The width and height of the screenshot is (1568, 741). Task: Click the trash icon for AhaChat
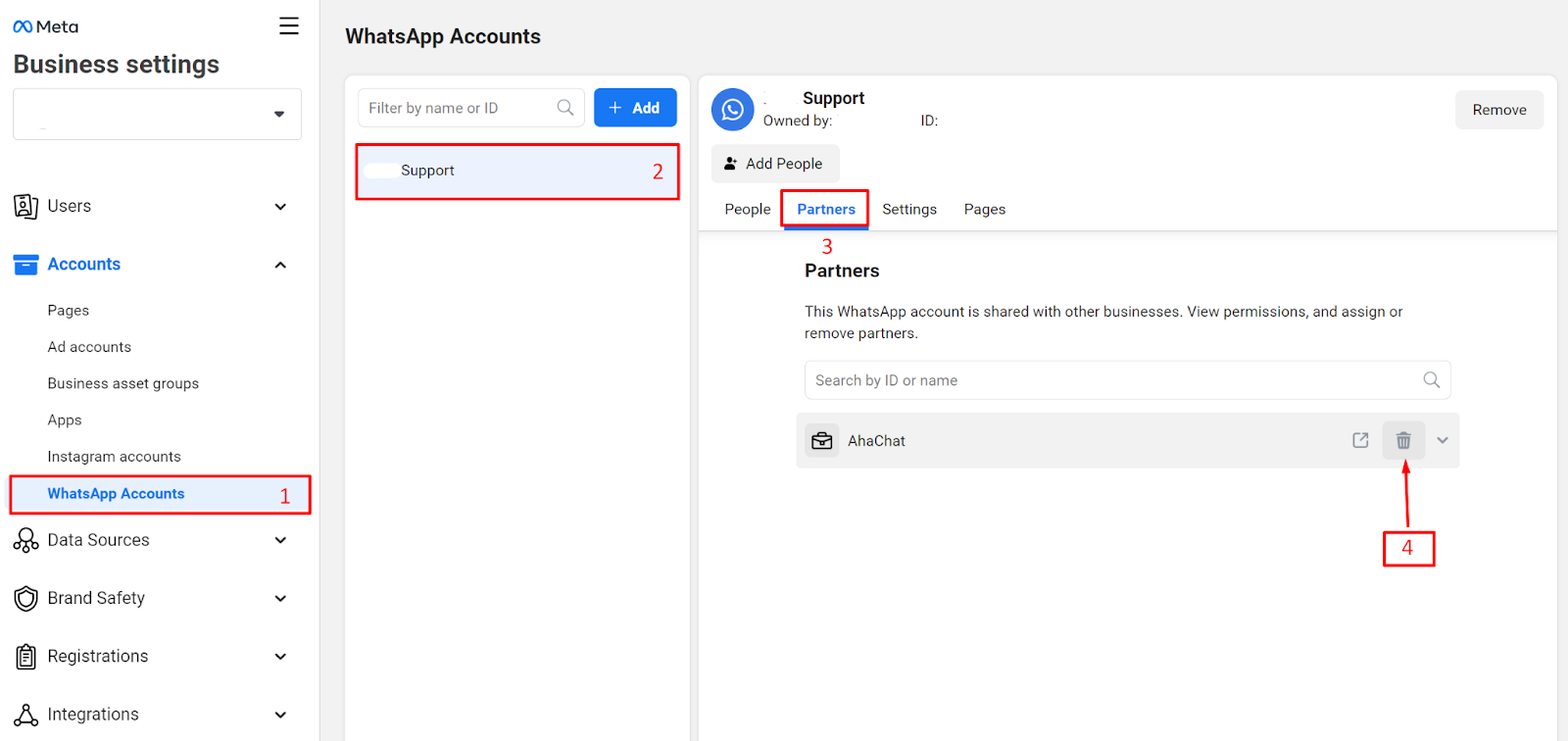[x=1403, y=441]
